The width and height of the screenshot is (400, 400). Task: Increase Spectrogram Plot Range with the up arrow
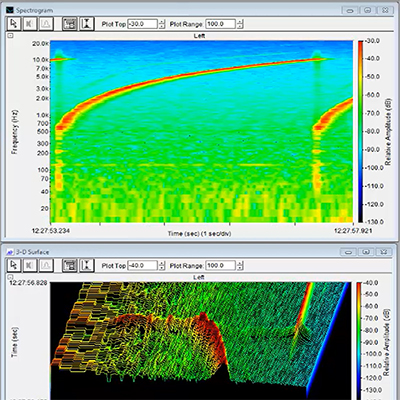click(240, 22)
